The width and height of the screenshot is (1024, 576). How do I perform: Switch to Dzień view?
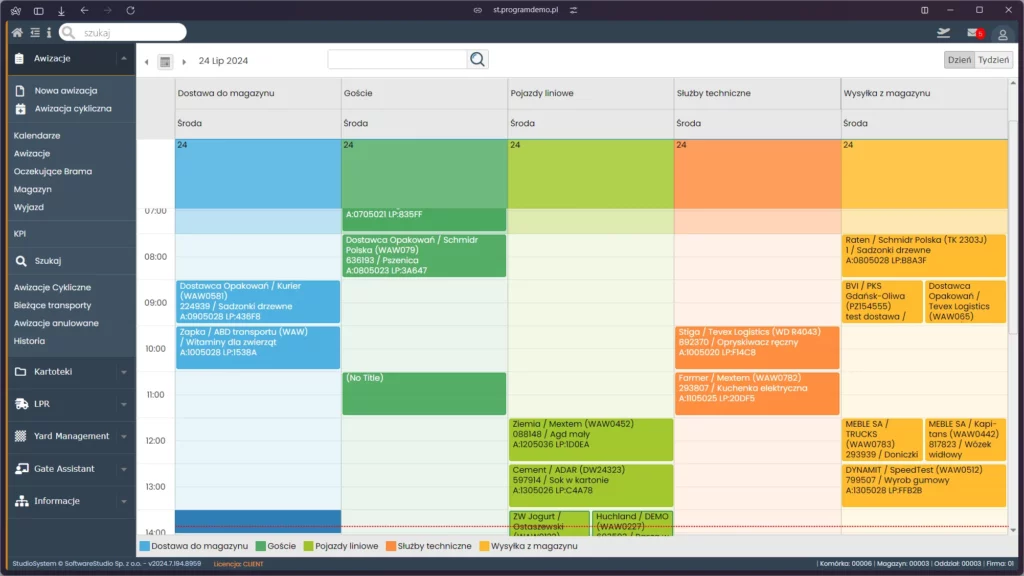[959, 60]
